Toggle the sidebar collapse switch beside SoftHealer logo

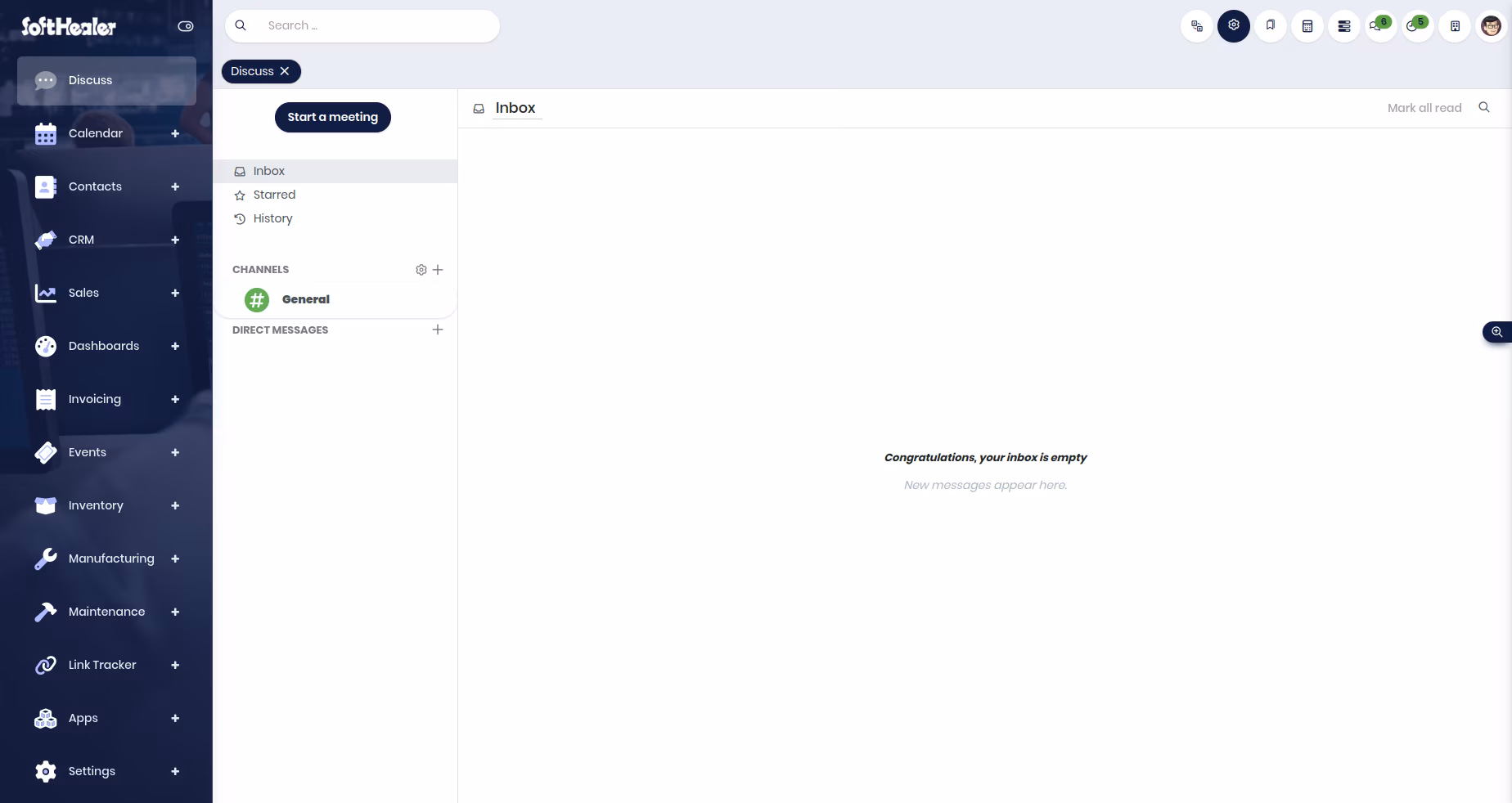(186, 26)
